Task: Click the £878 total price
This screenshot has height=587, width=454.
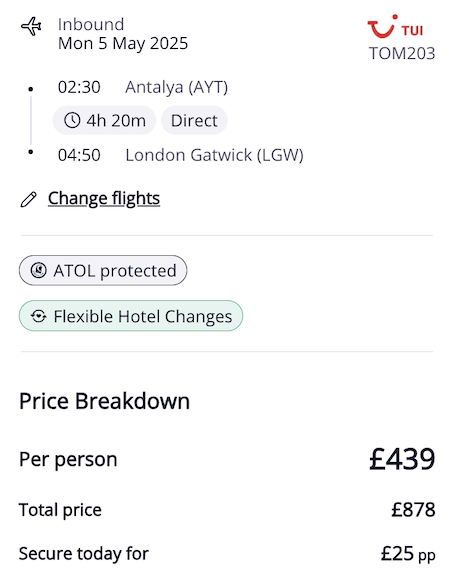Action: coord(413,510)
